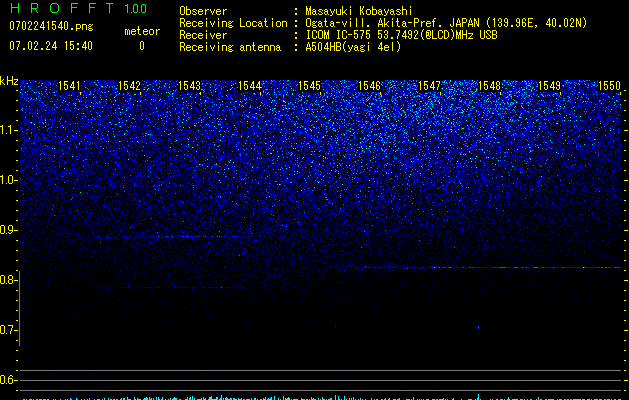Click the 1544 time marker
629x400 pixels.
[250, 86]
